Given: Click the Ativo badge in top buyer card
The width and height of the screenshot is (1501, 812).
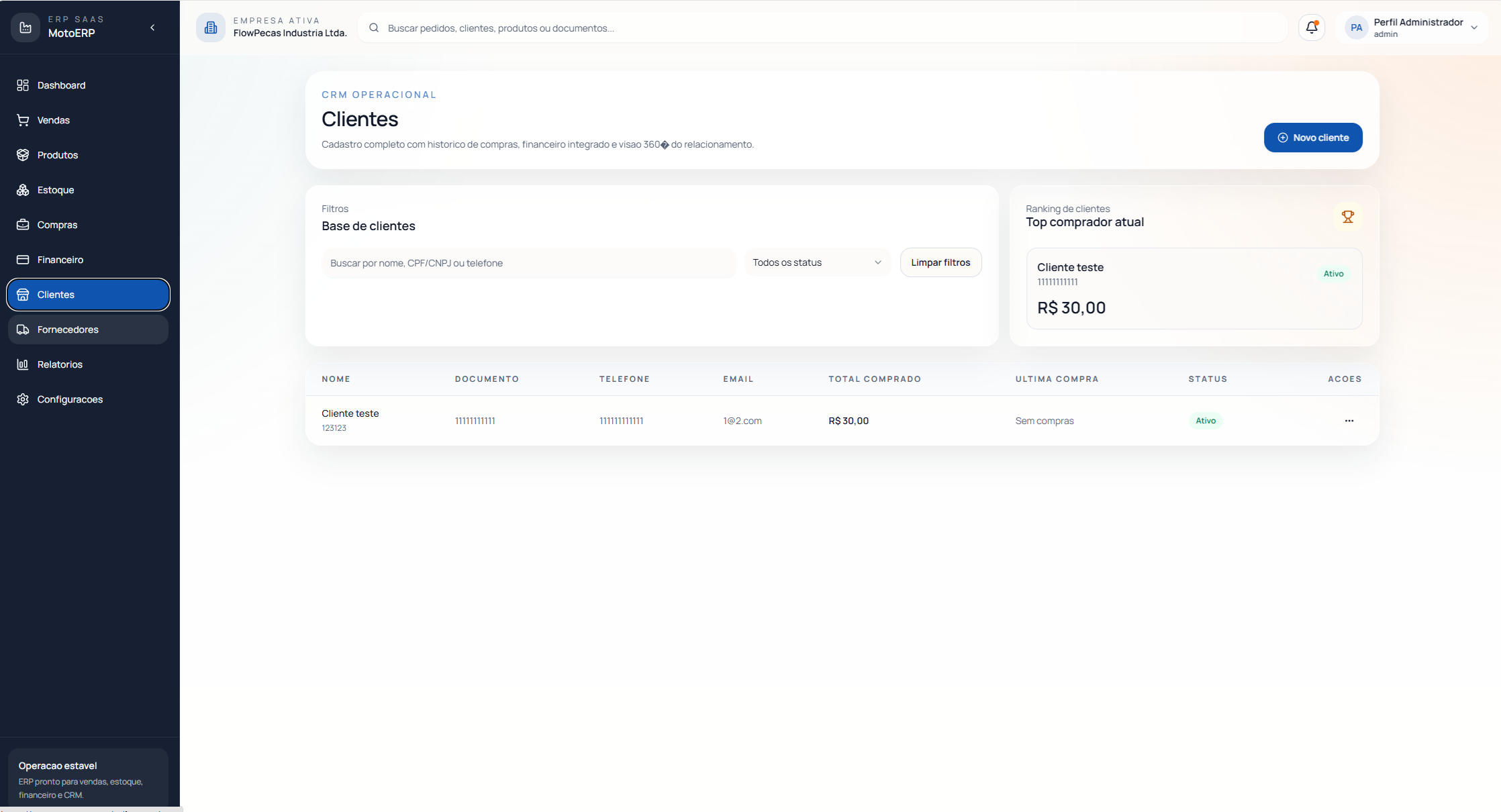Looking at the screenshot, I should (x=1333, y=274).
